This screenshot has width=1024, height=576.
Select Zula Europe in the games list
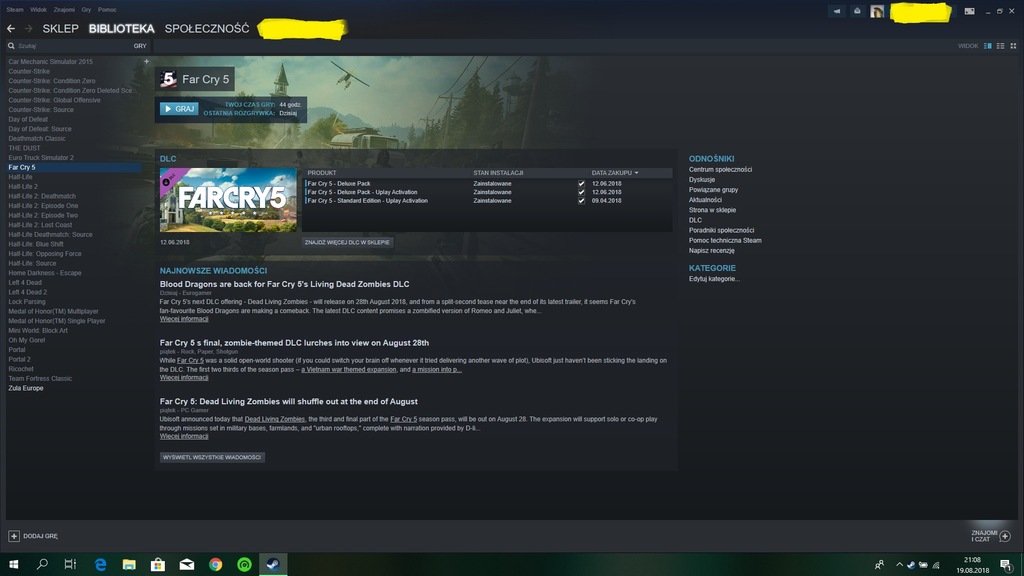(26, 388)
